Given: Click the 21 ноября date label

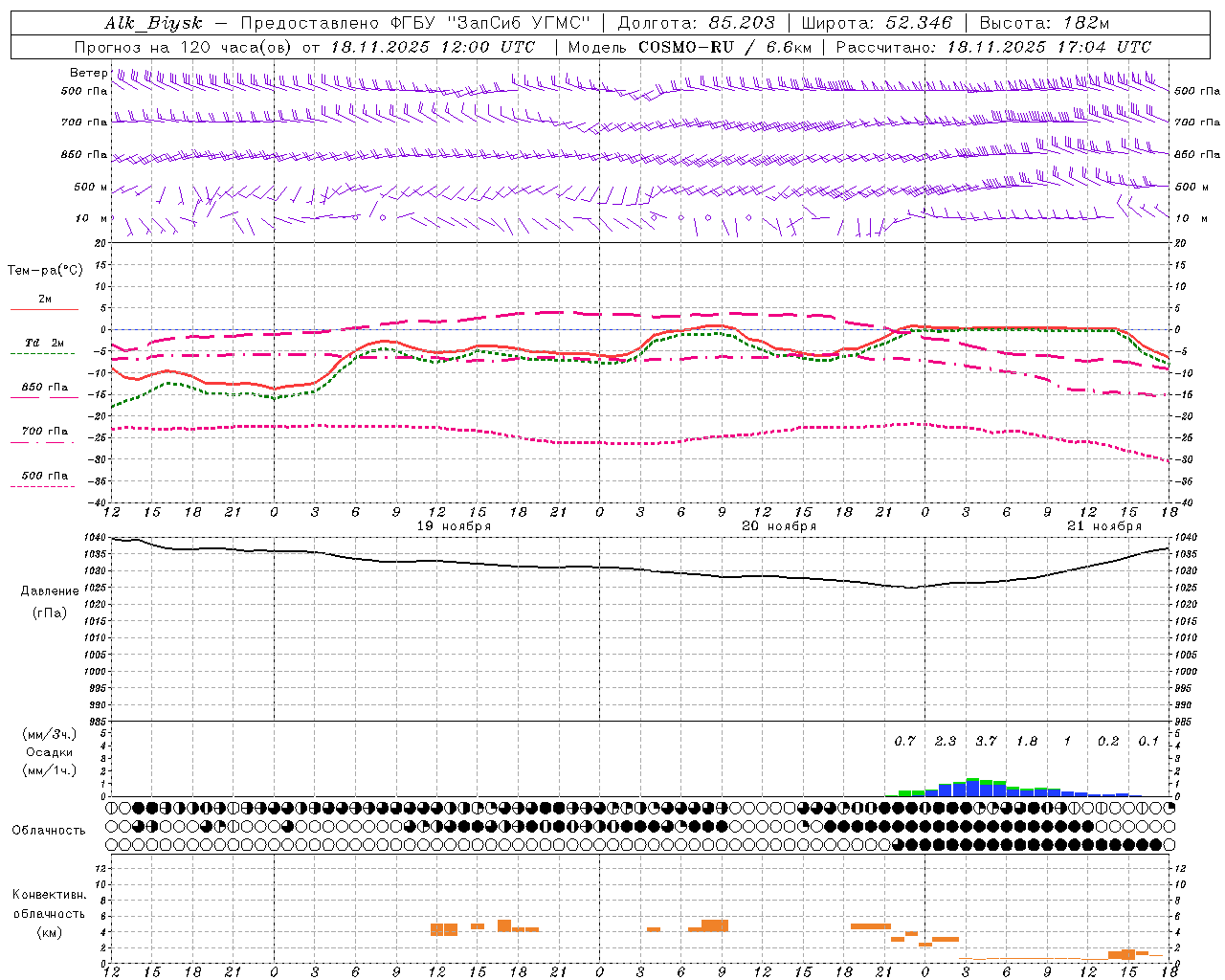Looking at the screenshot, I should (x=1104, y=526).
